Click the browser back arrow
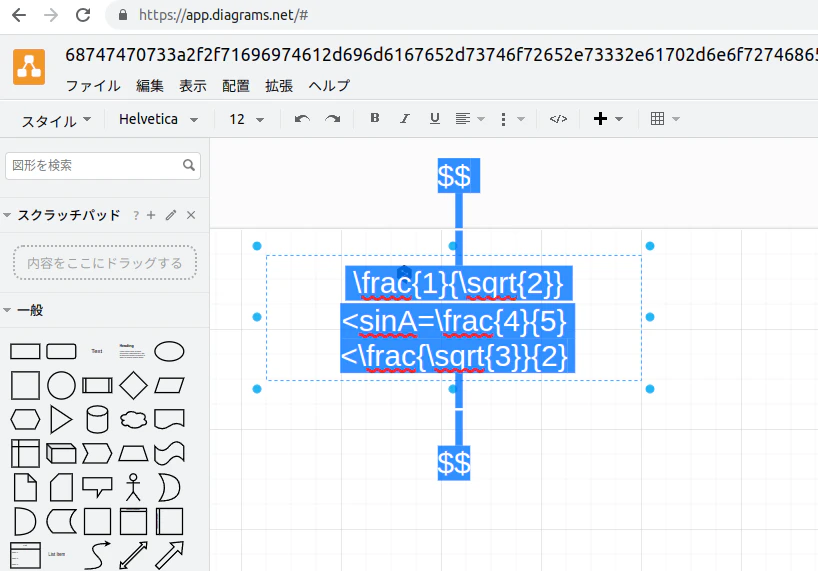The width and height of the screenshot is (818, 571). point(19,15)
